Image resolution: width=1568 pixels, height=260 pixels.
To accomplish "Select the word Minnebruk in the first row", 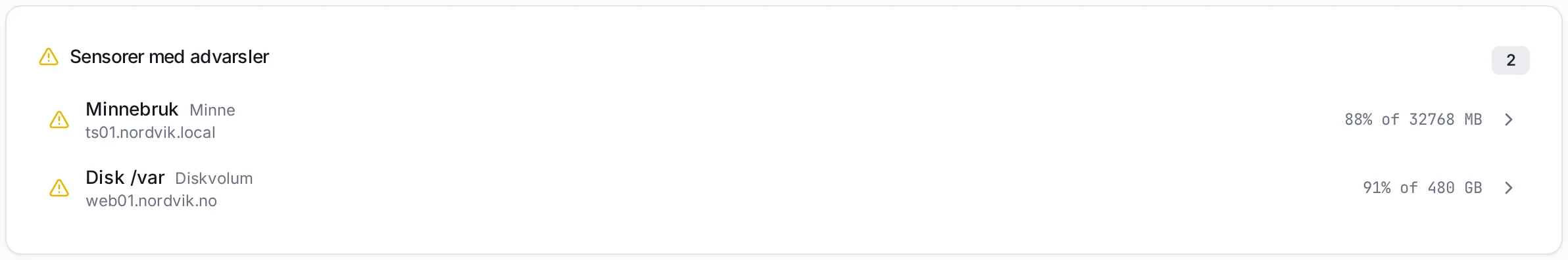I will (132, 109).
